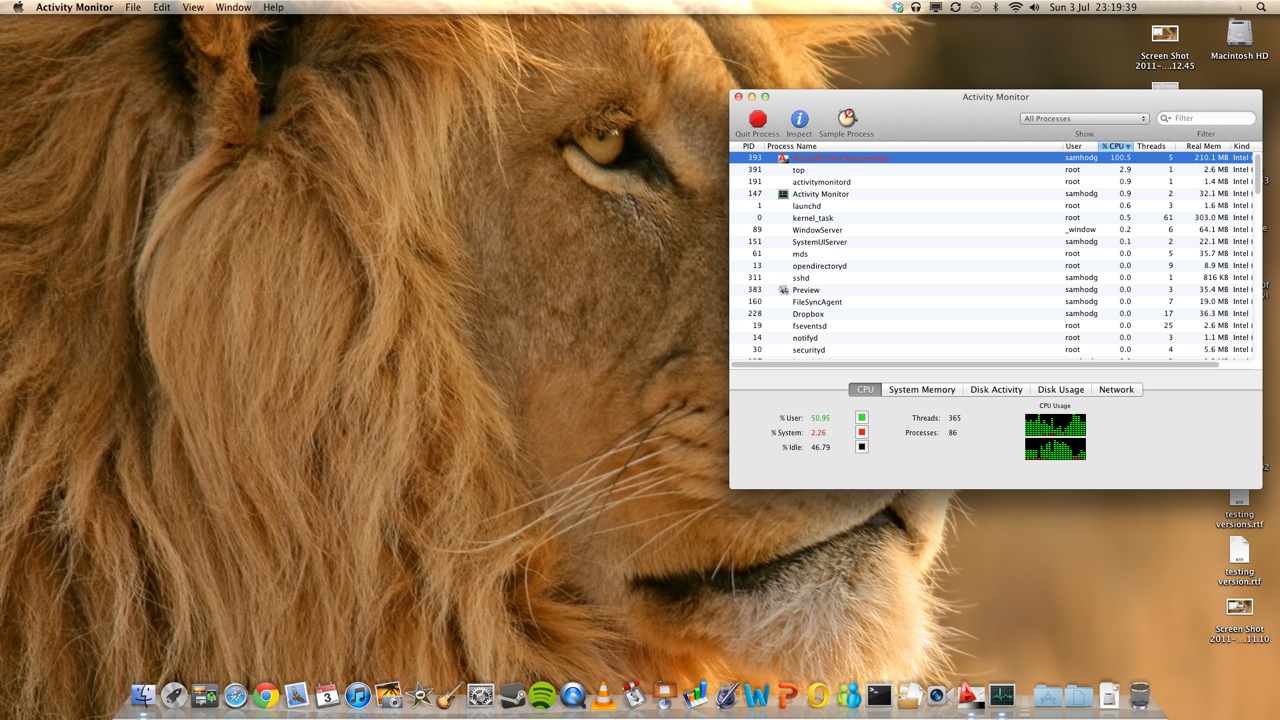Screen dimensions: 1280x720
Task: Open iCal calendar in the Dock
Action: pos(327,695)
